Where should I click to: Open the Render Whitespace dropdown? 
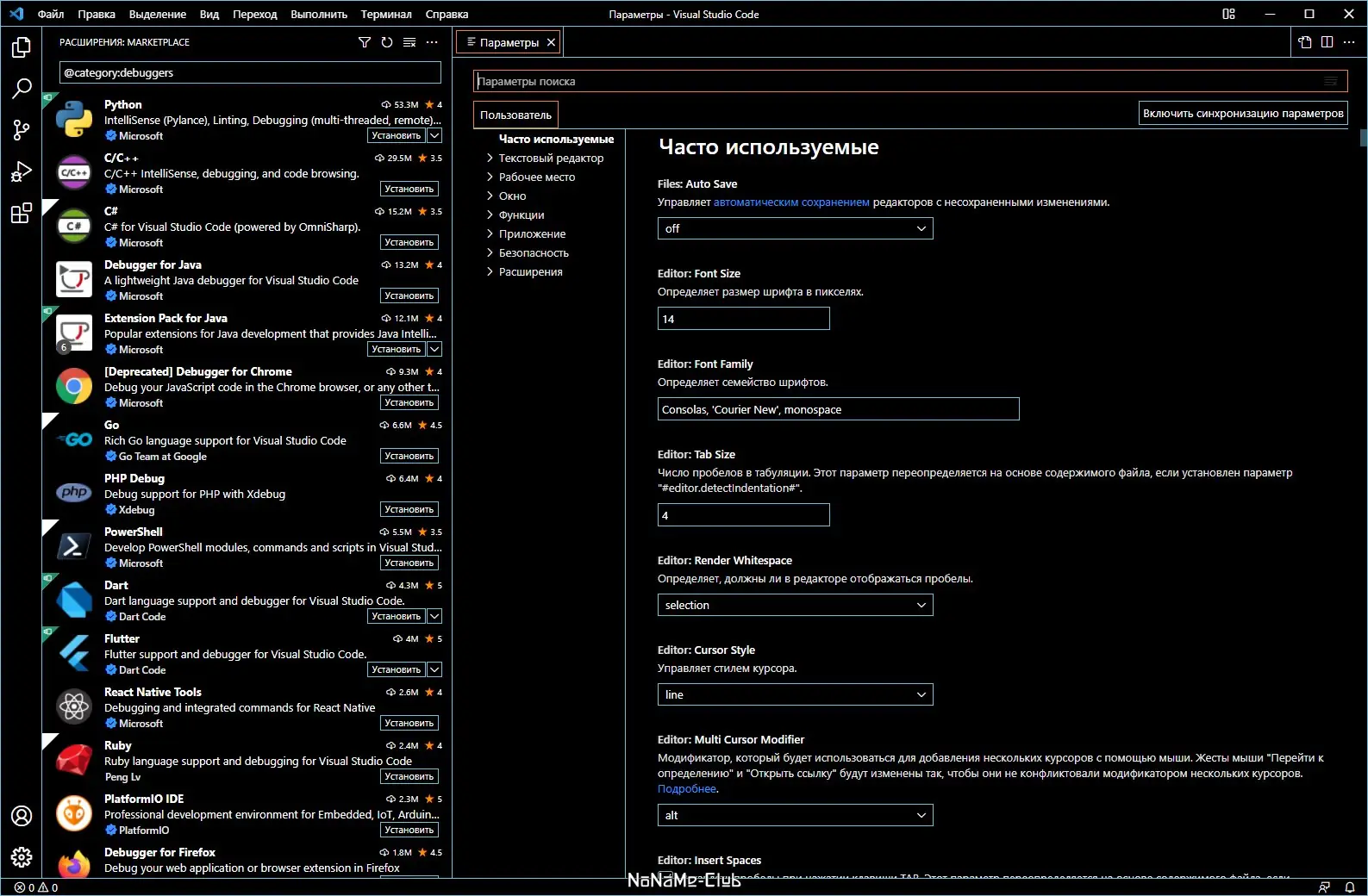coord(795,605)
